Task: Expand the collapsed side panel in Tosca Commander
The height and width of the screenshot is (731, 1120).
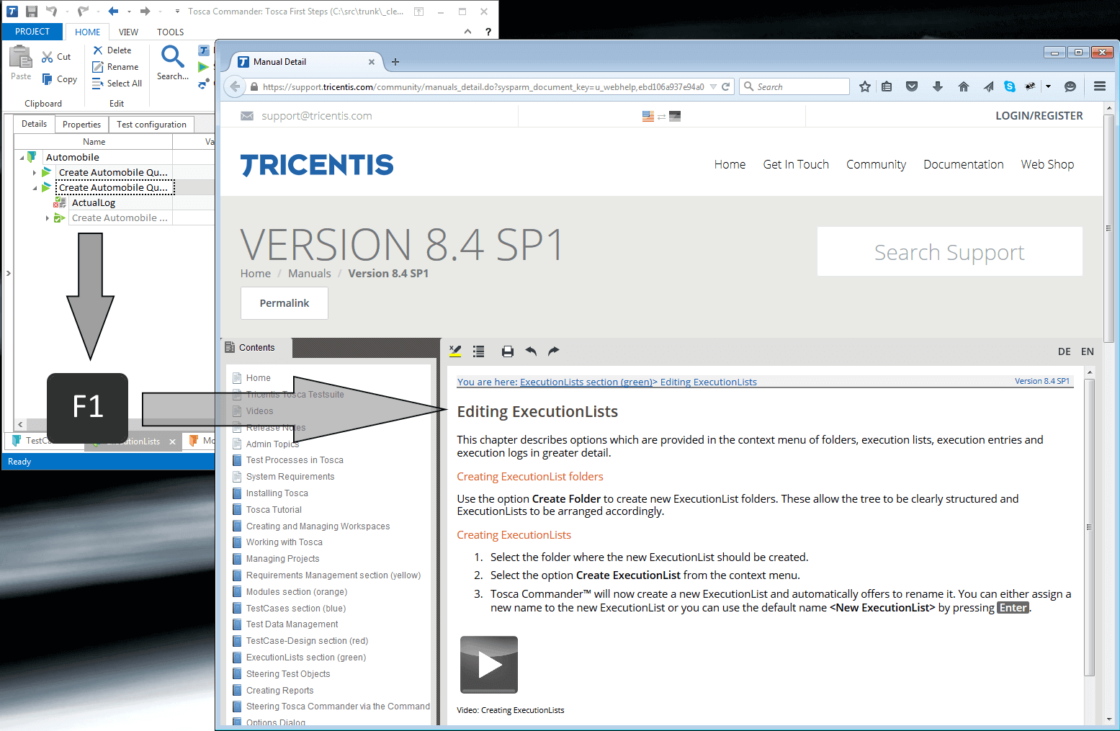Action: 8,273
